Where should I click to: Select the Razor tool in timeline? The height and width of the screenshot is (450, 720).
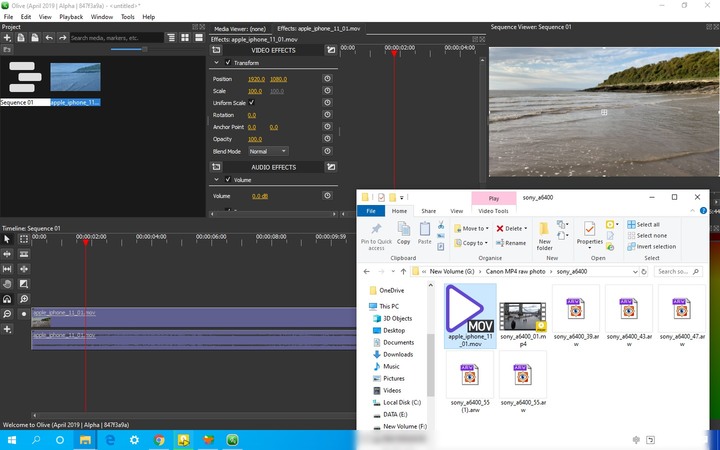[x=23, y=254]
